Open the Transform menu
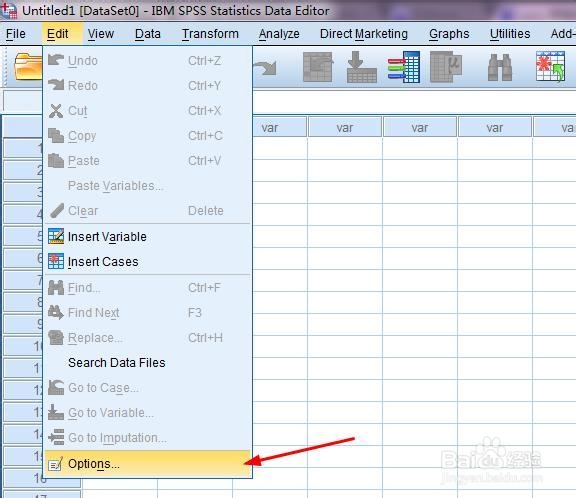The height and width of the screenshot is (498, 576). pyautogui.click(x=210, y=34)
